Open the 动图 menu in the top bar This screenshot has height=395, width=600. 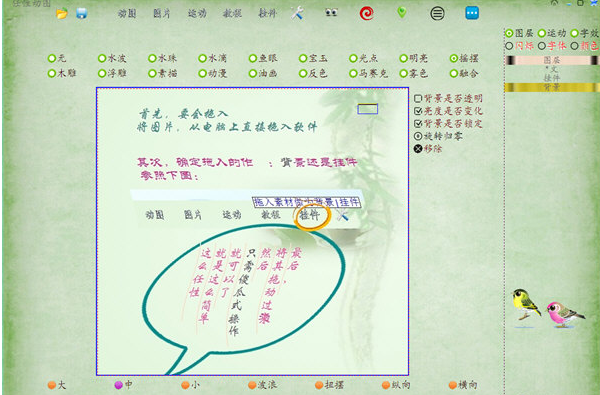coord(127,14)
